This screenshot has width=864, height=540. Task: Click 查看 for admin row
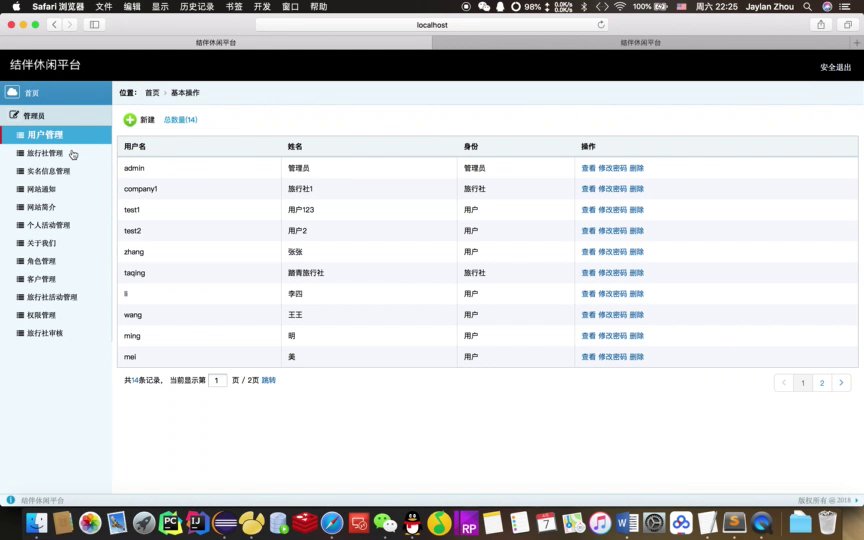(x=588, y=168)
